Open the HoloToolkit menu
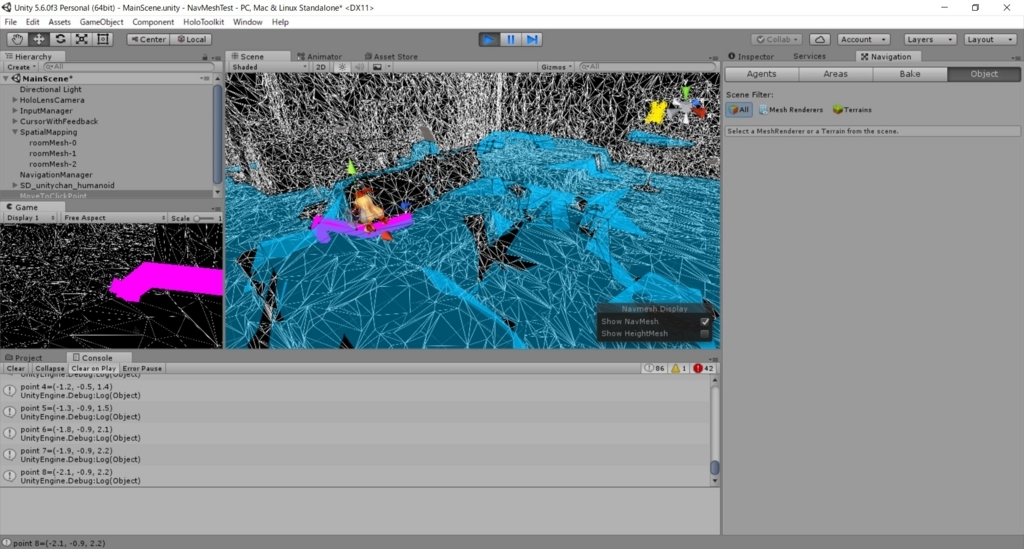 coord(203,22)
